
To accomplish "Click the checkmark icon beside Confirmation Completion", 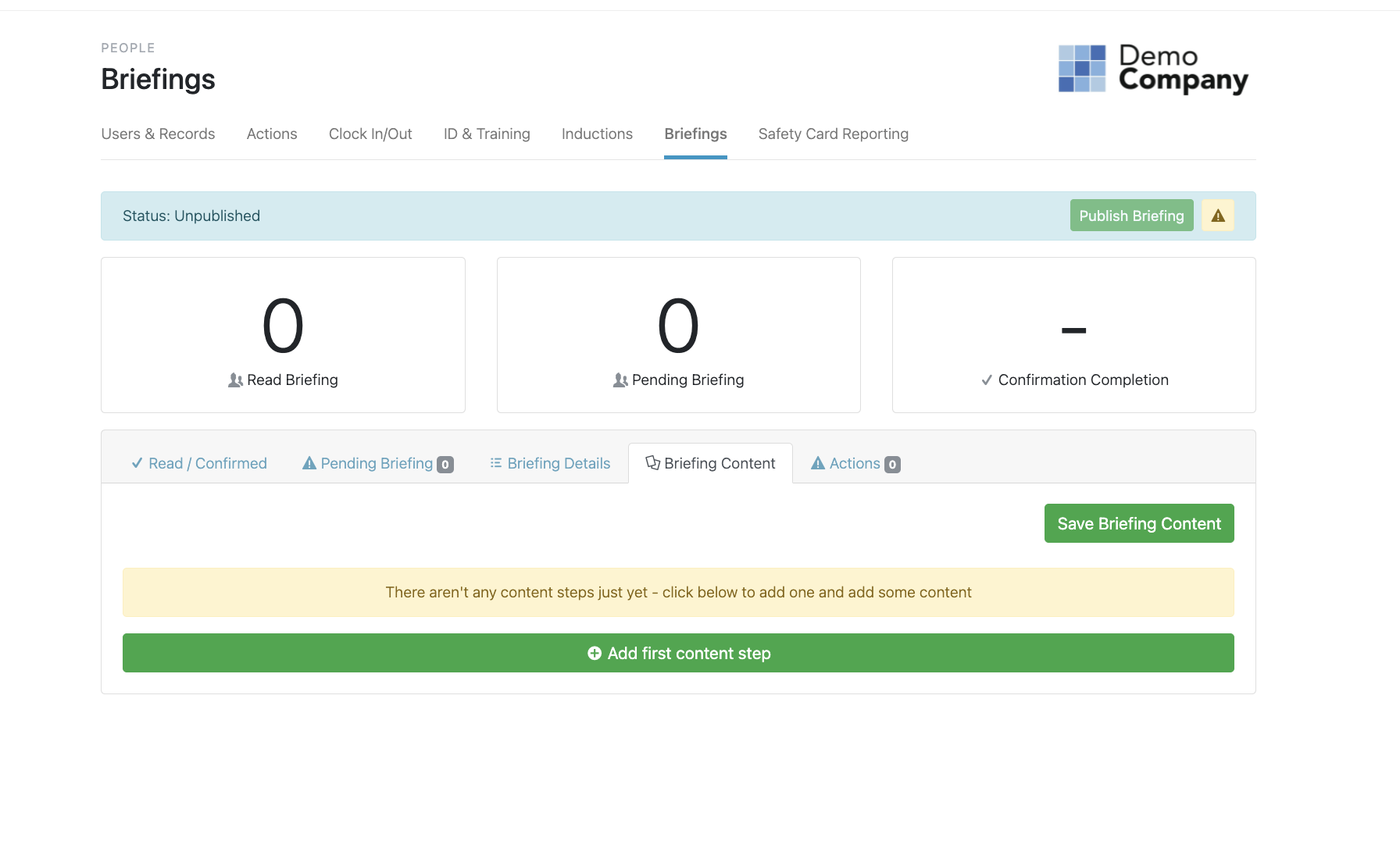I will [987, 380].
